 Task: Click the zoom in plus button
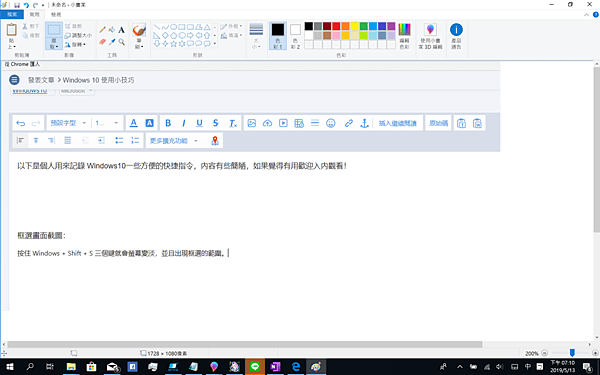point(595,353)
